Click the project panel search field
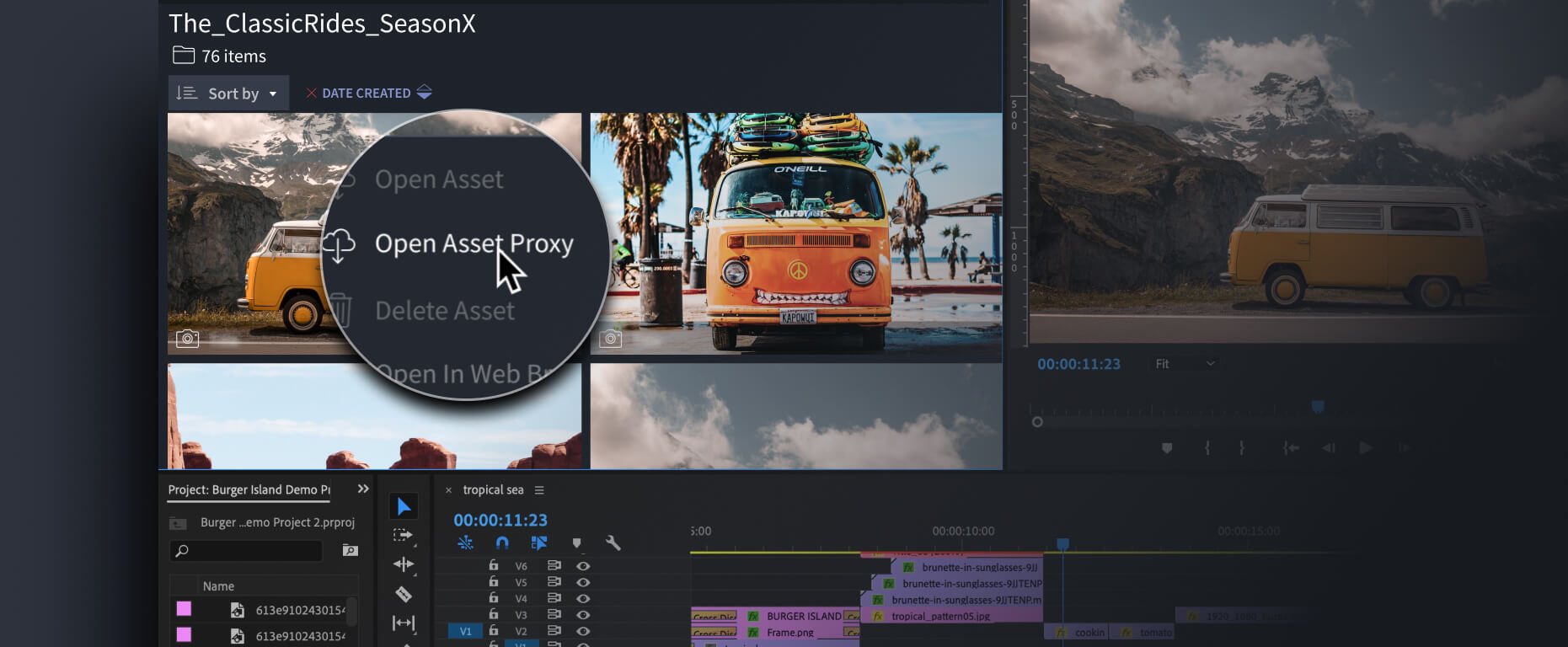This screenshot has width=1568, height=647. (x=247, y=551)
